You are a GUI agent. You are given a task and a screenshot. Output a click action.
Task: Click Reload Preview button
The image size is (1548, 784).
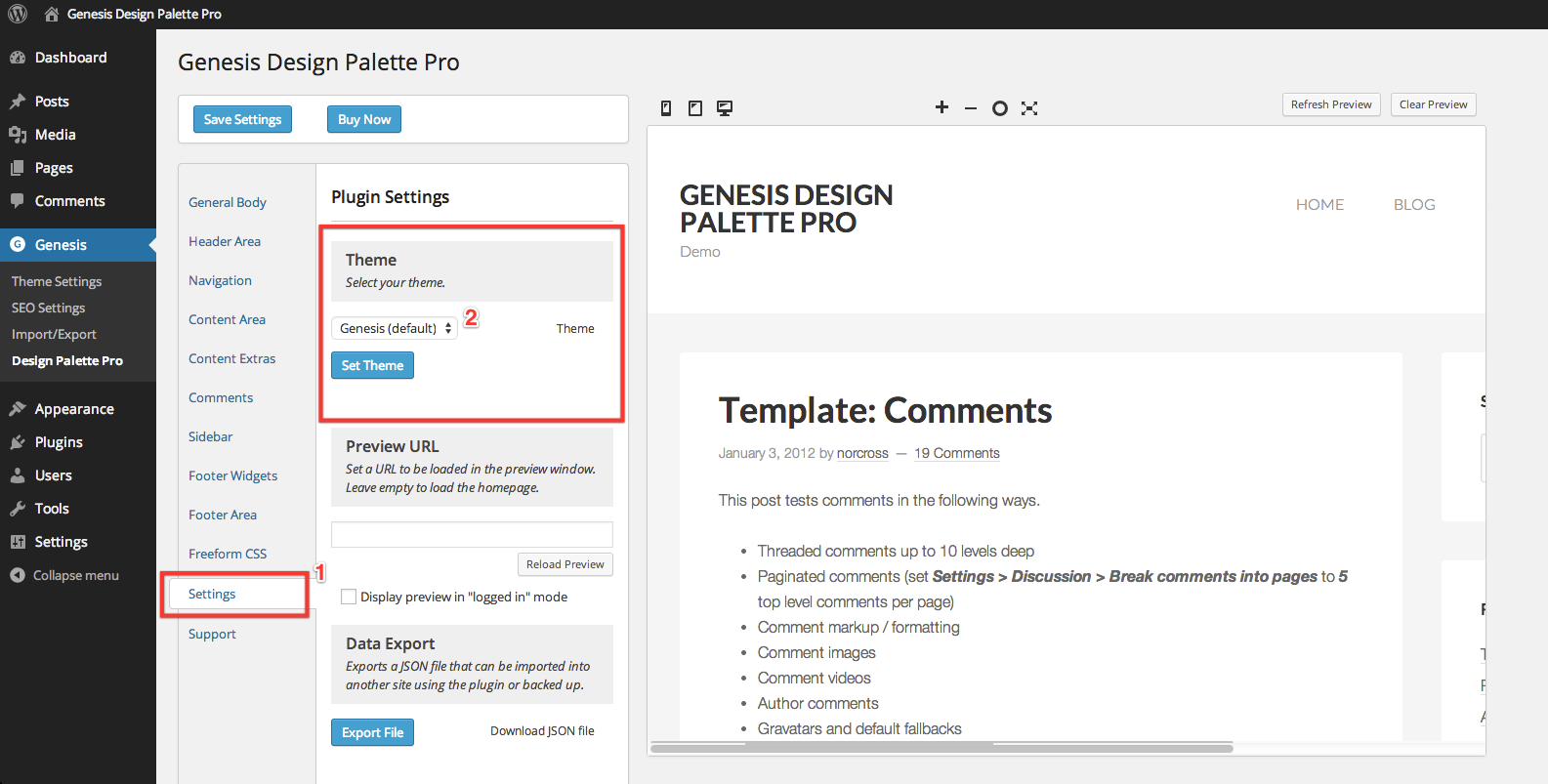(565, 564)
